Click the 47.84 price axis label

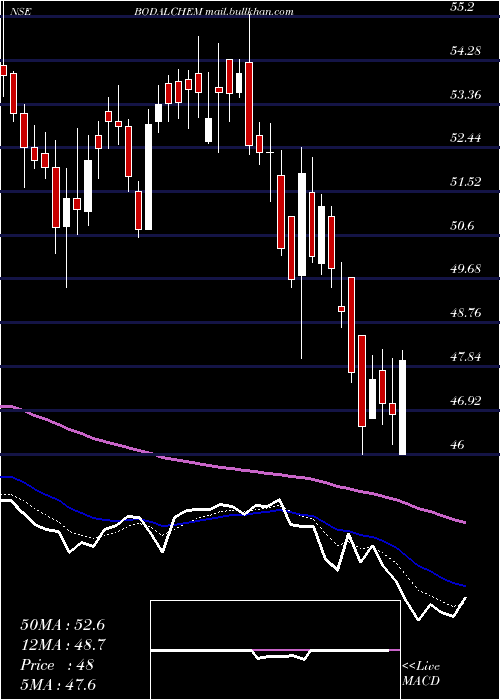467,357
